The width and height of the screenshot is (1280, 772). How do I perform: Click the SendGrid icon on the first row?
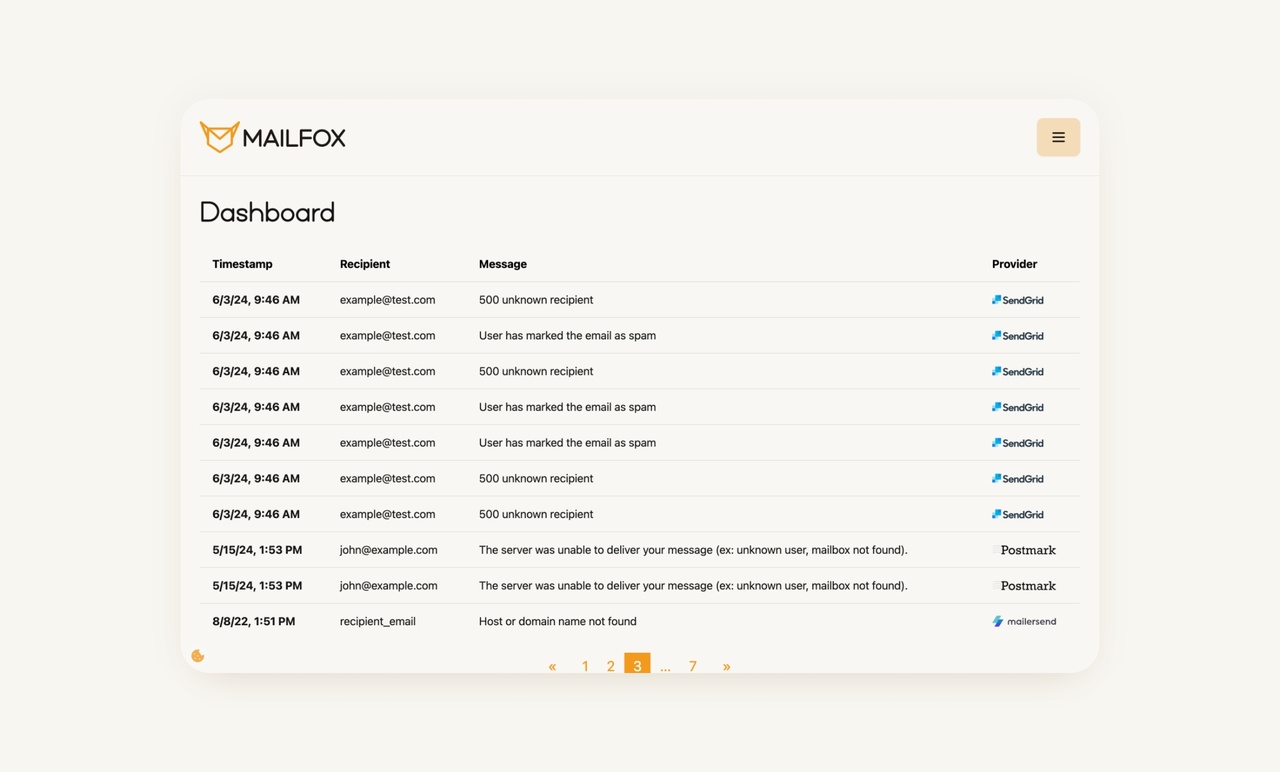(1017, 299)
